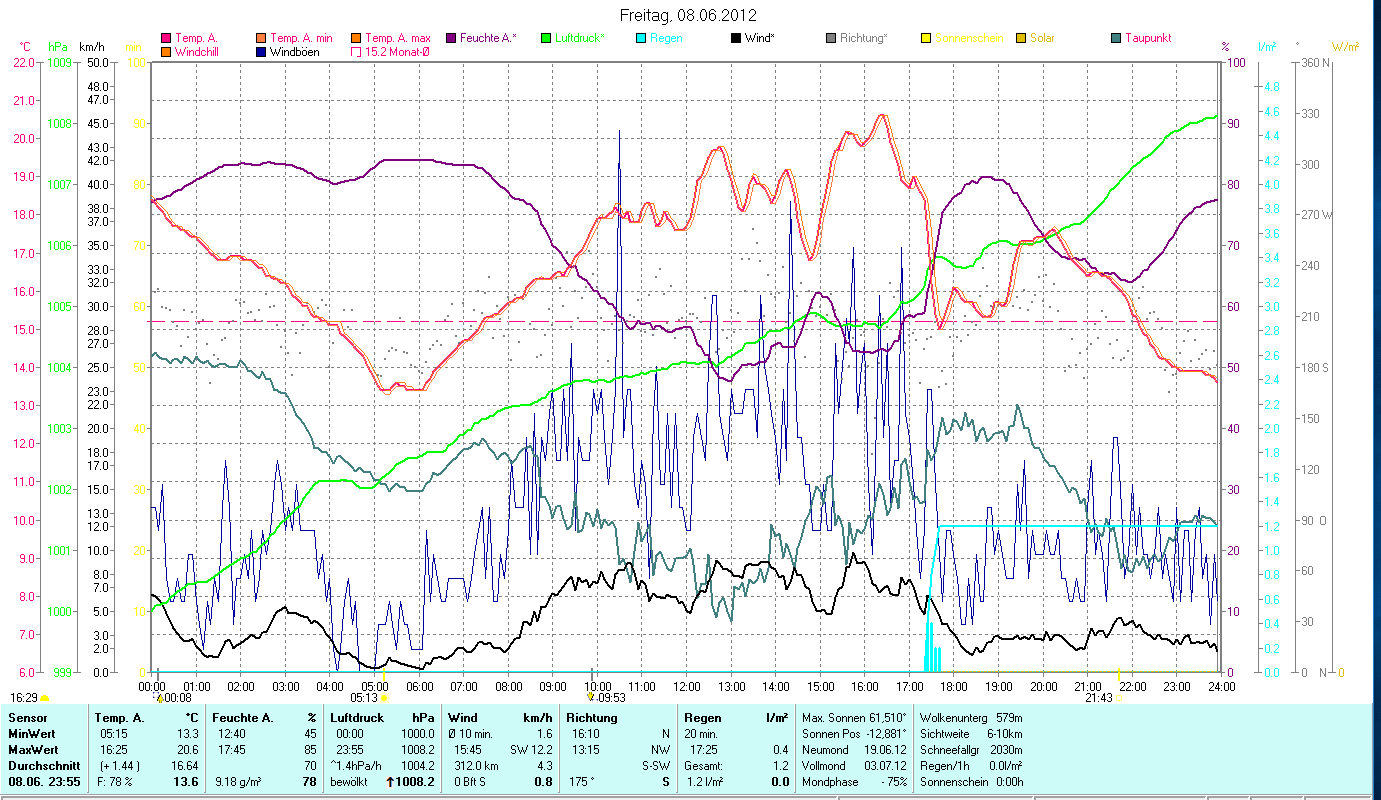Image resolution: width=1381 pixels, height=800 pixels.
Task: Click the hPa axis unit label at top left
Action: pos(58,47)
